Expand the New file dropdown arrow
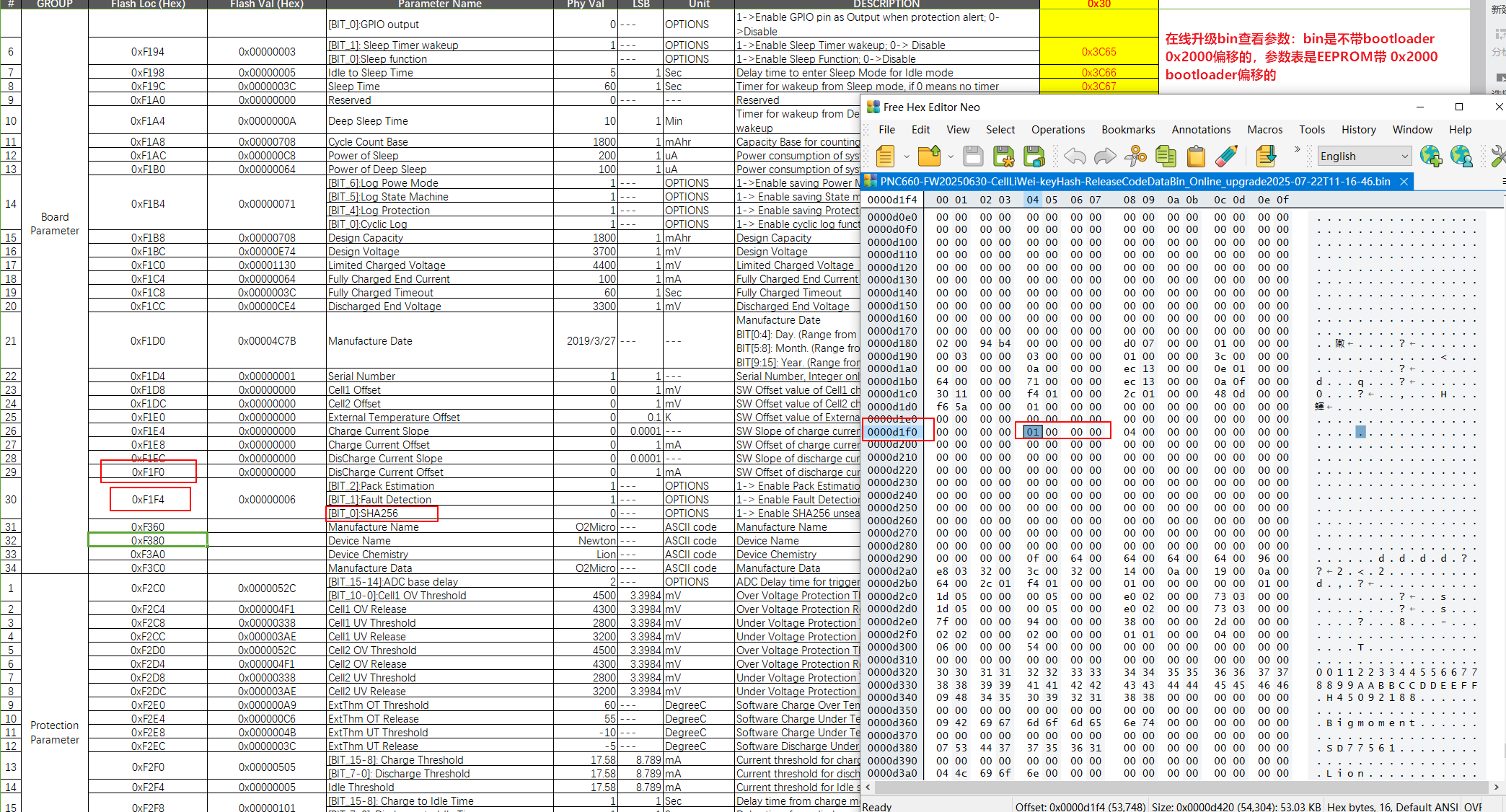1506x812 pixels. (x=907, y=156)
